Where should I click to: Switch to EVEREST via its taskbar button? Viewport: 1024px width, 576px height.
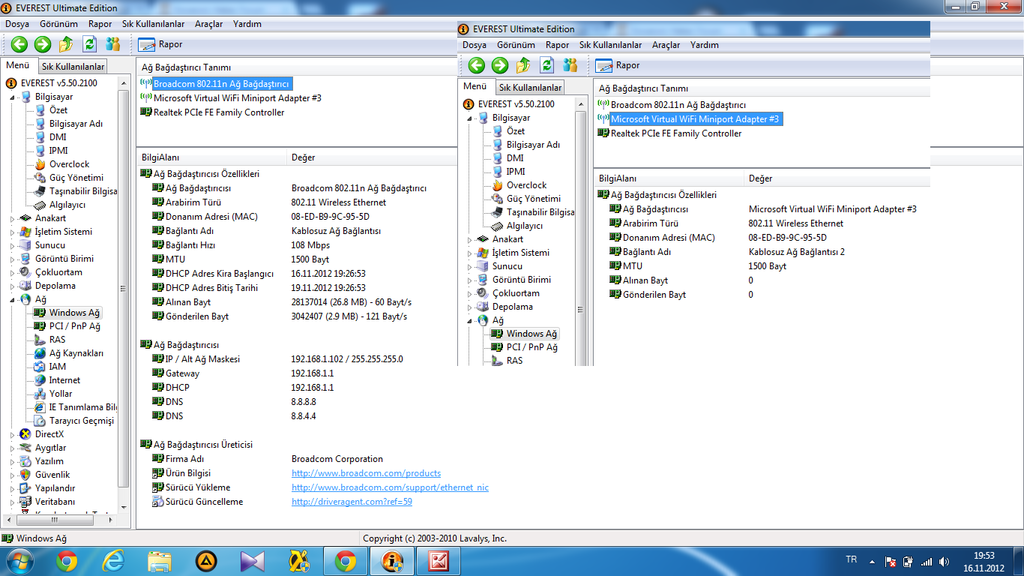point(392,562)
